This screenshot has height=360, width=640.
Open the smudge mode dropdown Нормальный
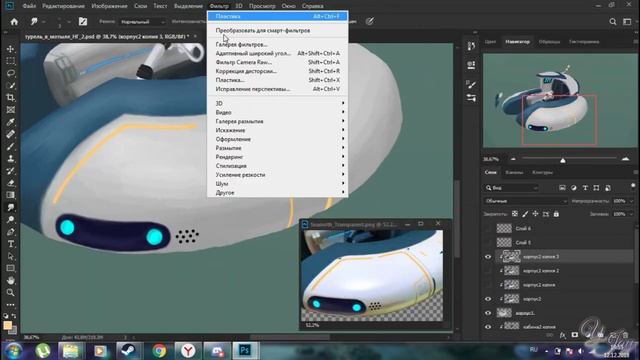(143, 22)
